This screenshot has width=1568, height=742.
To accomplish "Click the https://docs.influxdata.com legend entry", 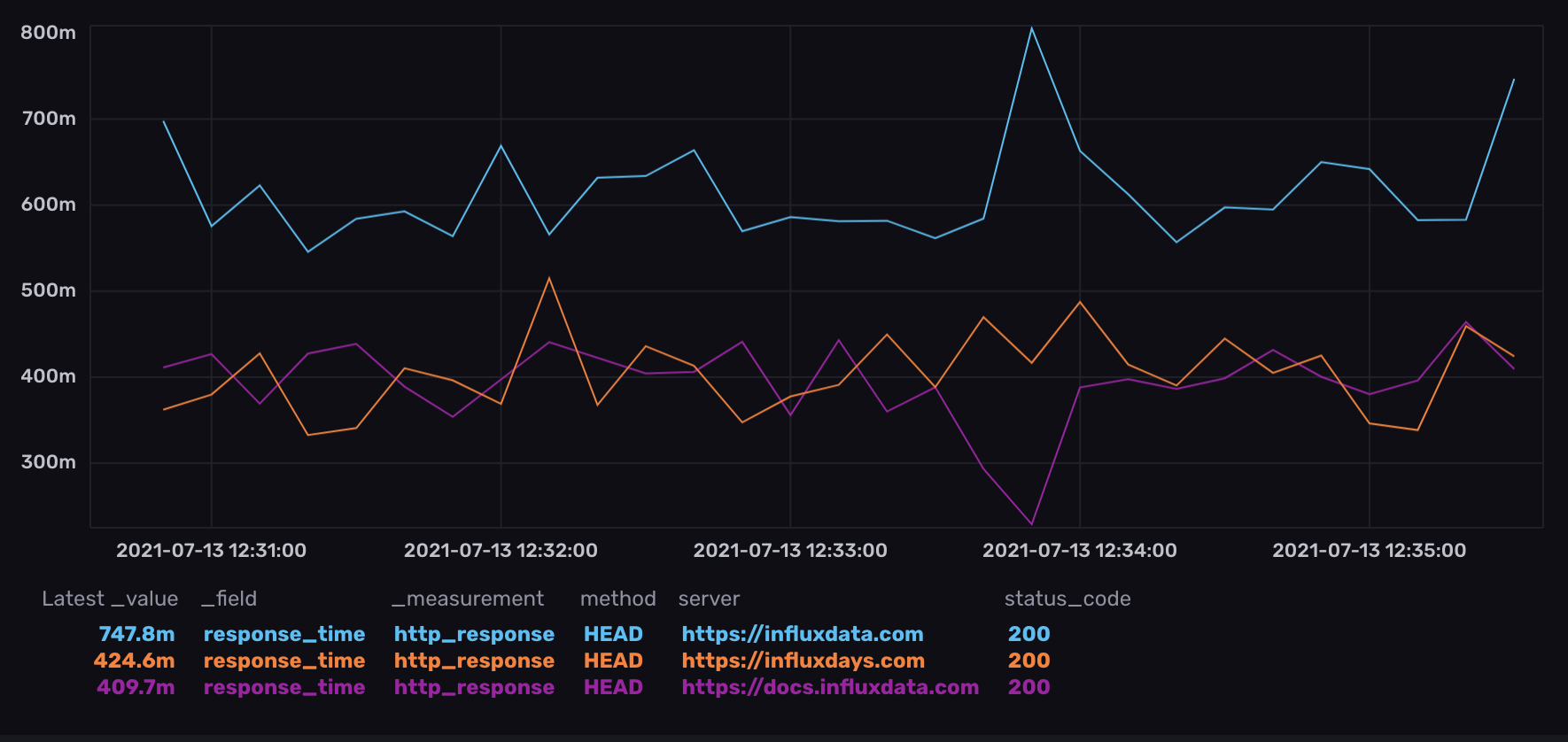I will (829, 687).
